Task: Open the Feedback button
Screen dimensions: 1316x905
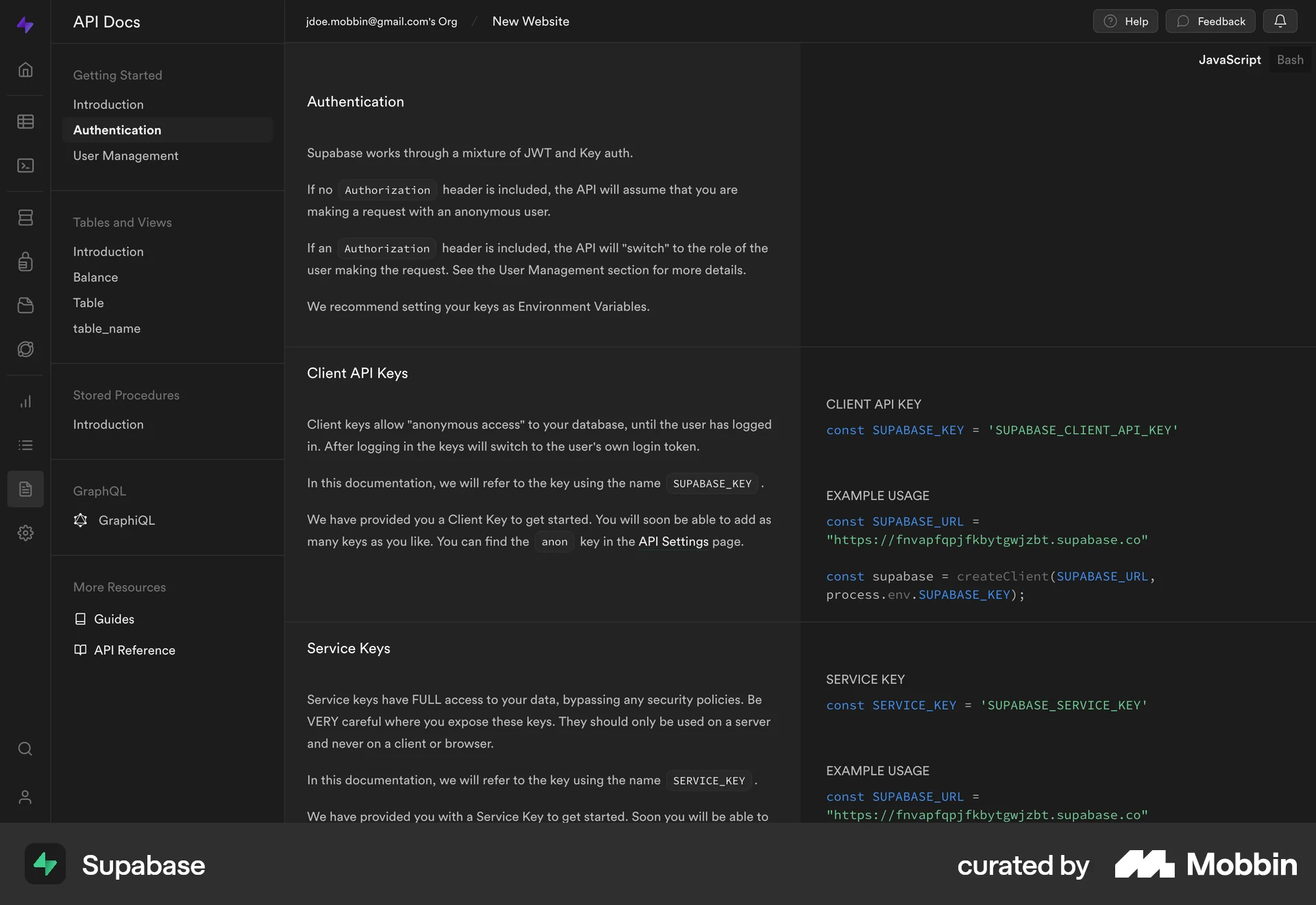Action: [1210, 21]
